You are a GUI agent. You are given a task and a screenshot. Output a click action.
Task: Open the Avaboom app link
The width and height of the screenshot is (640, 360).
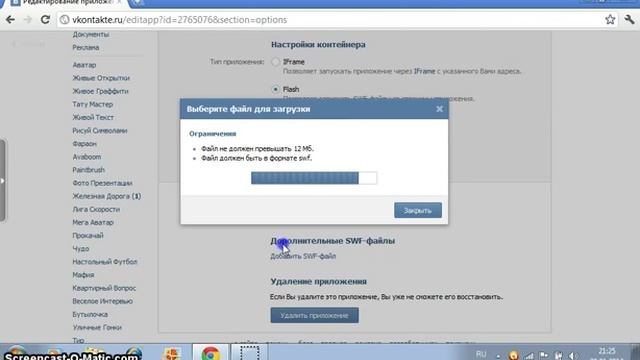87,157
